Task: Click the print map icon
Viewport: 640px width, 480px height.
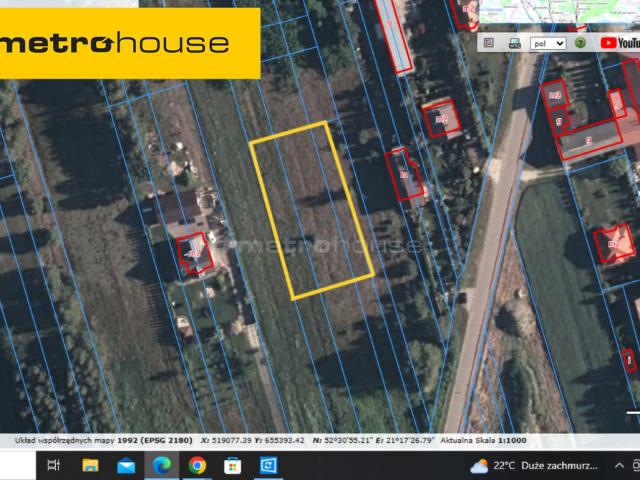Action: 513,43
